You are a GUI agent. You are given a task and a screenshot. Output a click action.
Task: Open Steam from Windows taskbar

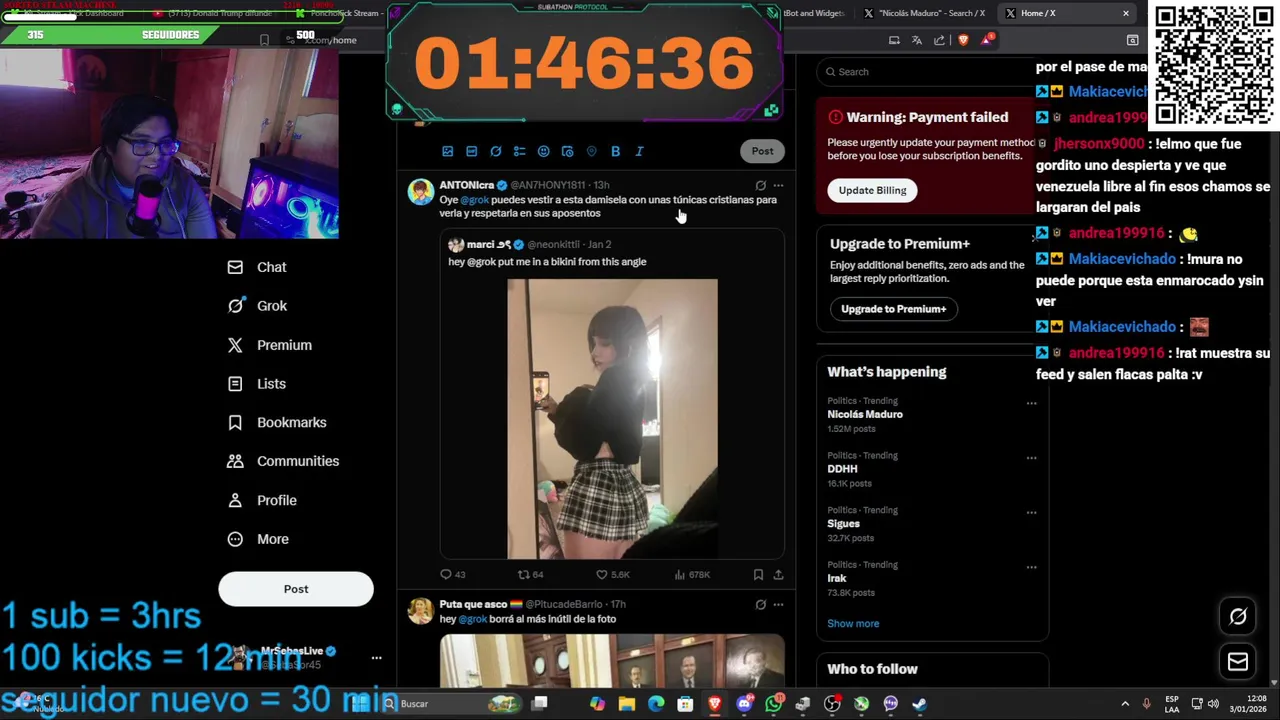point(920,704)
